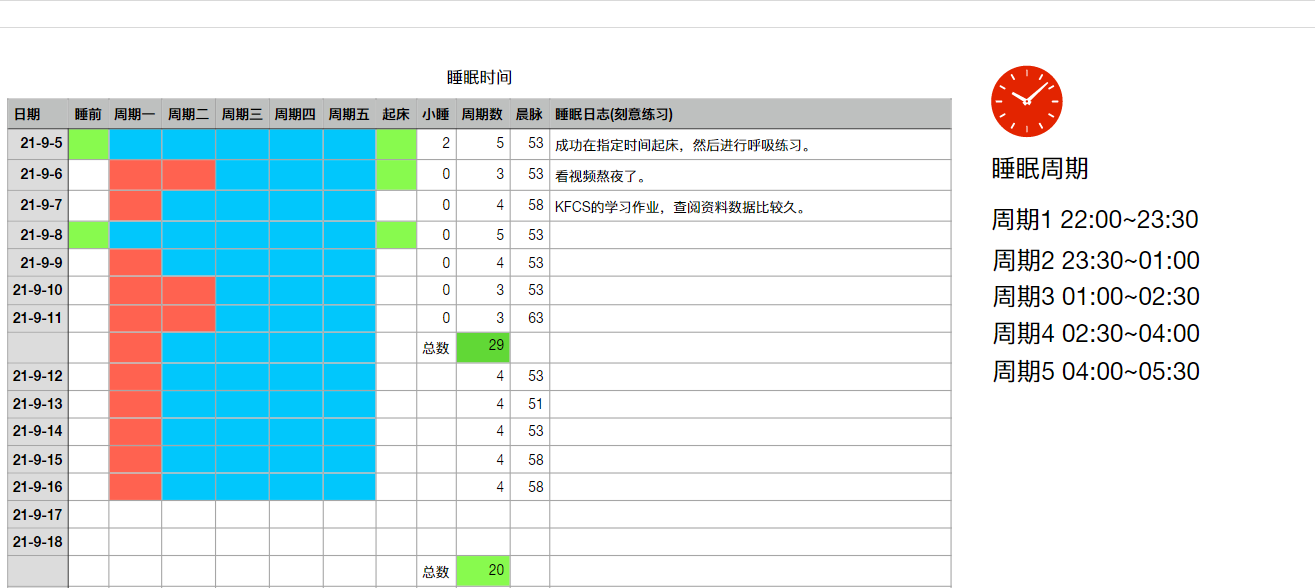This screenshot has height=588, width=1315.
Task: Click the green 睡前 cell for 21-9-8
Action: pyautogui.click(x=88, y=235)
